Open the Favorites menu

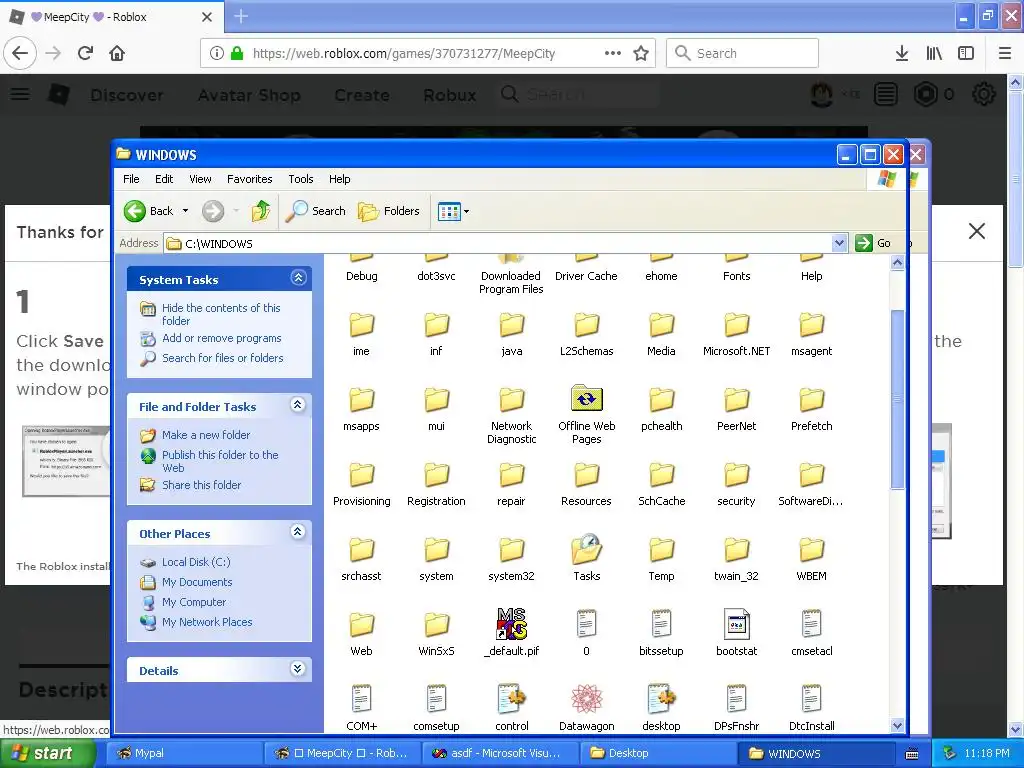click(x=249, y=179)
